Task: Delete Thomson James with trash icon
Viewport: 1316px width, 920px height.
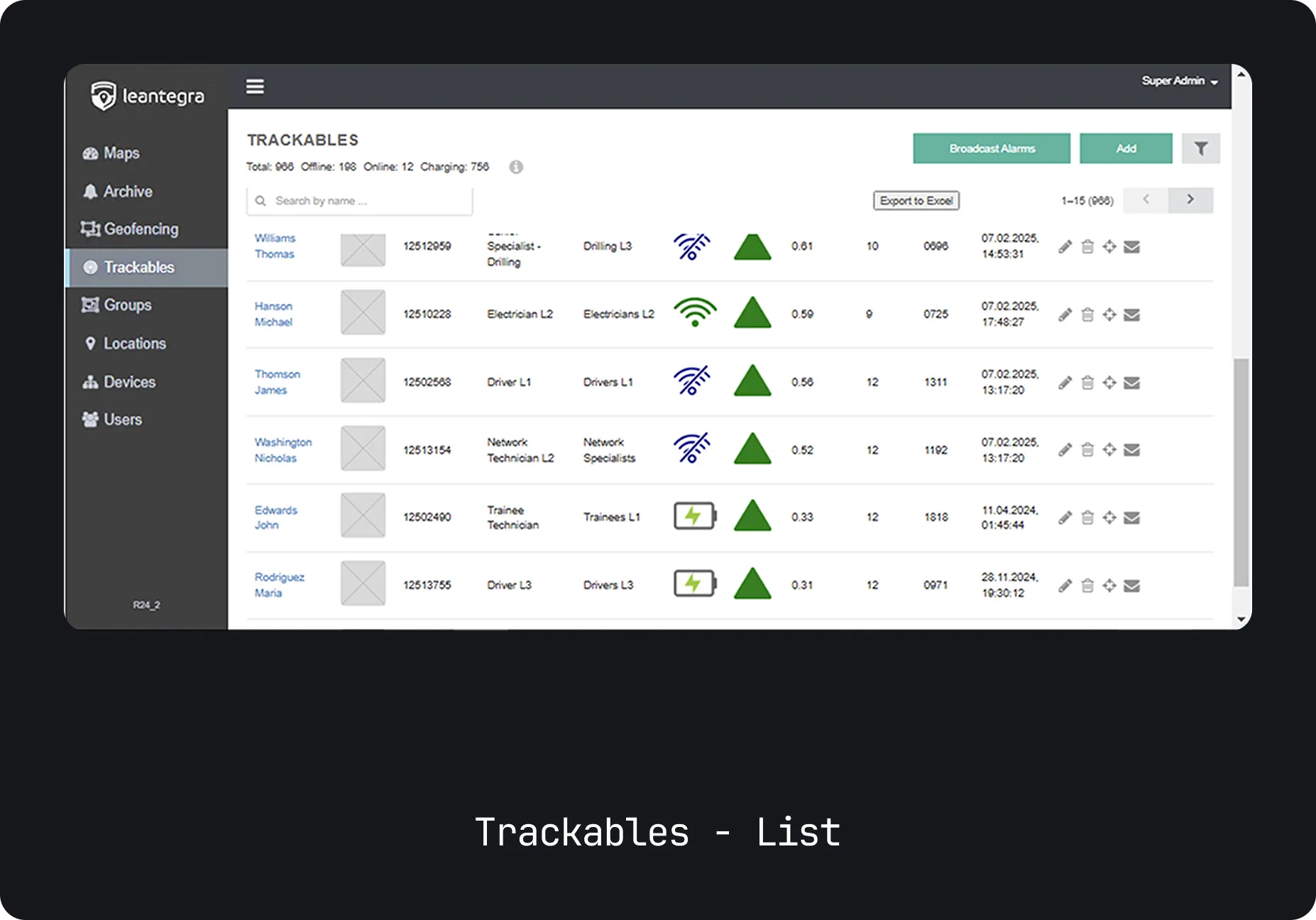Action: 1087,383
